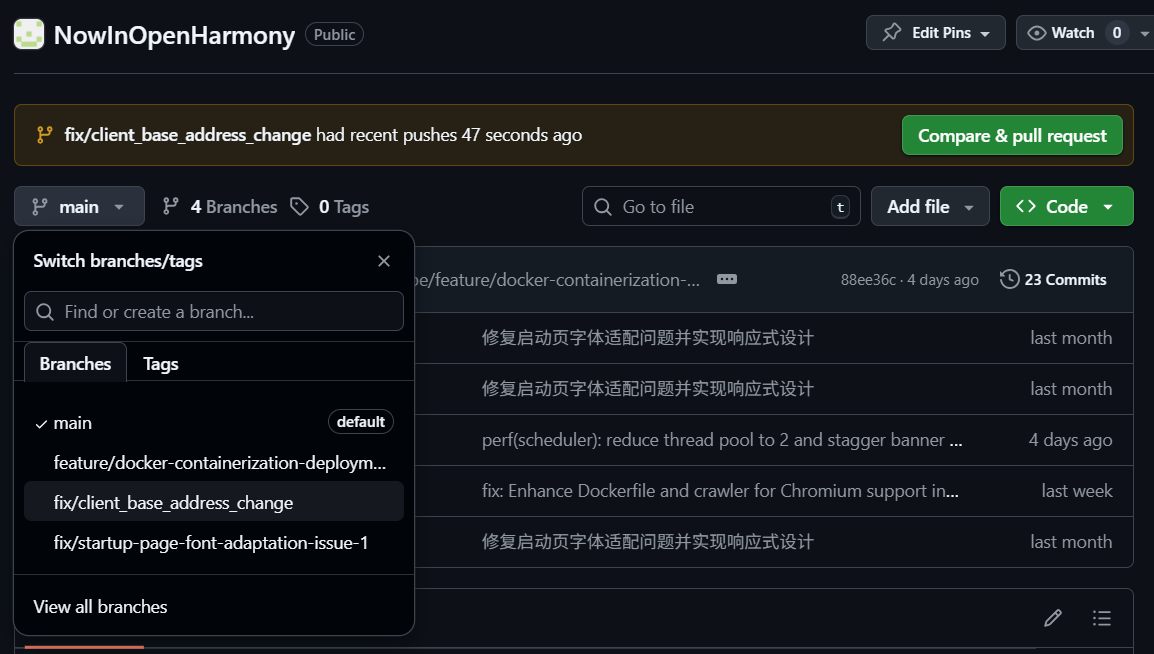Click the eye icon on Watch button

(1037, 33)
